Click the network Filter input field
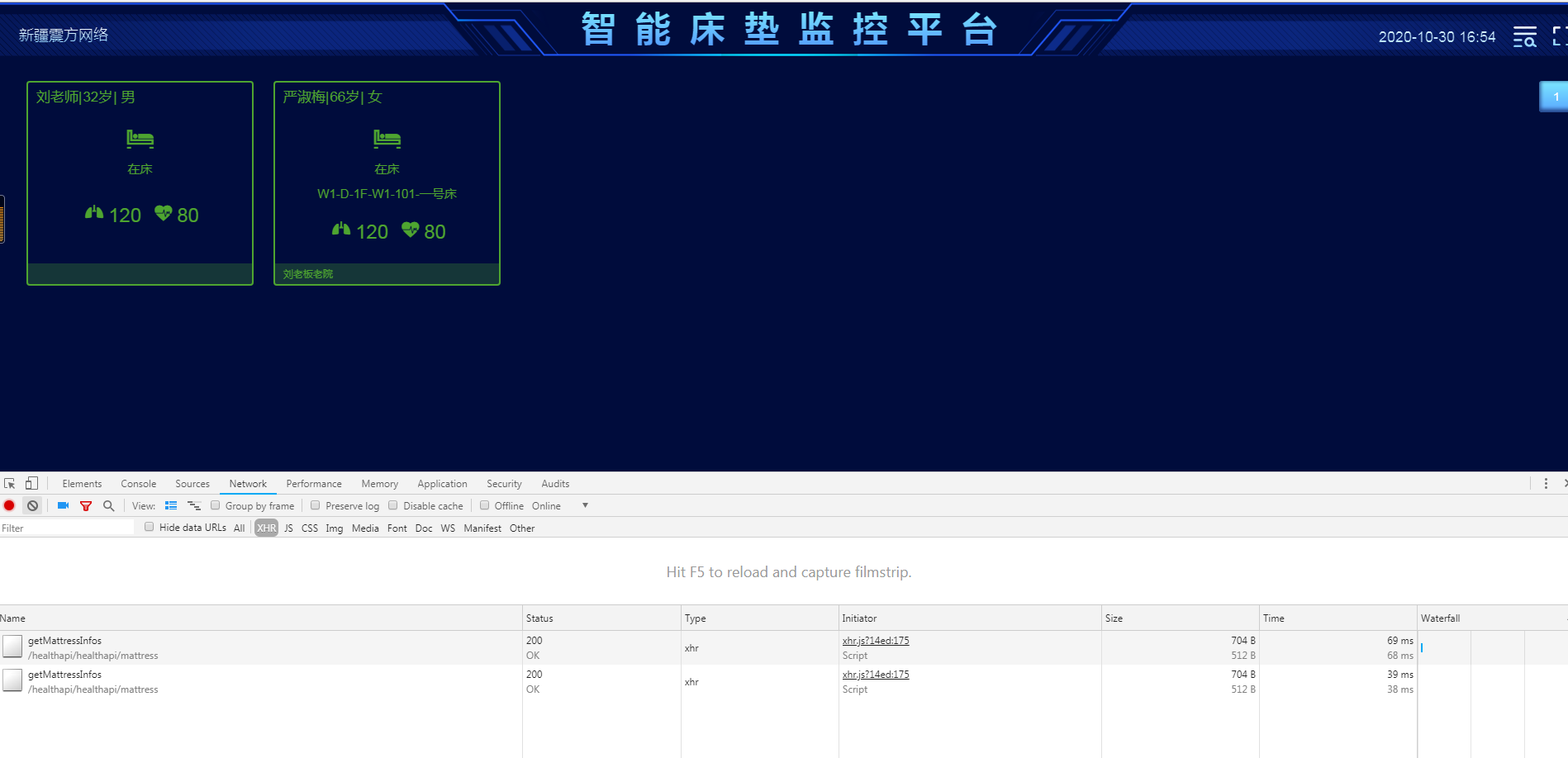The image size is (1568, 758). point(67,528)
